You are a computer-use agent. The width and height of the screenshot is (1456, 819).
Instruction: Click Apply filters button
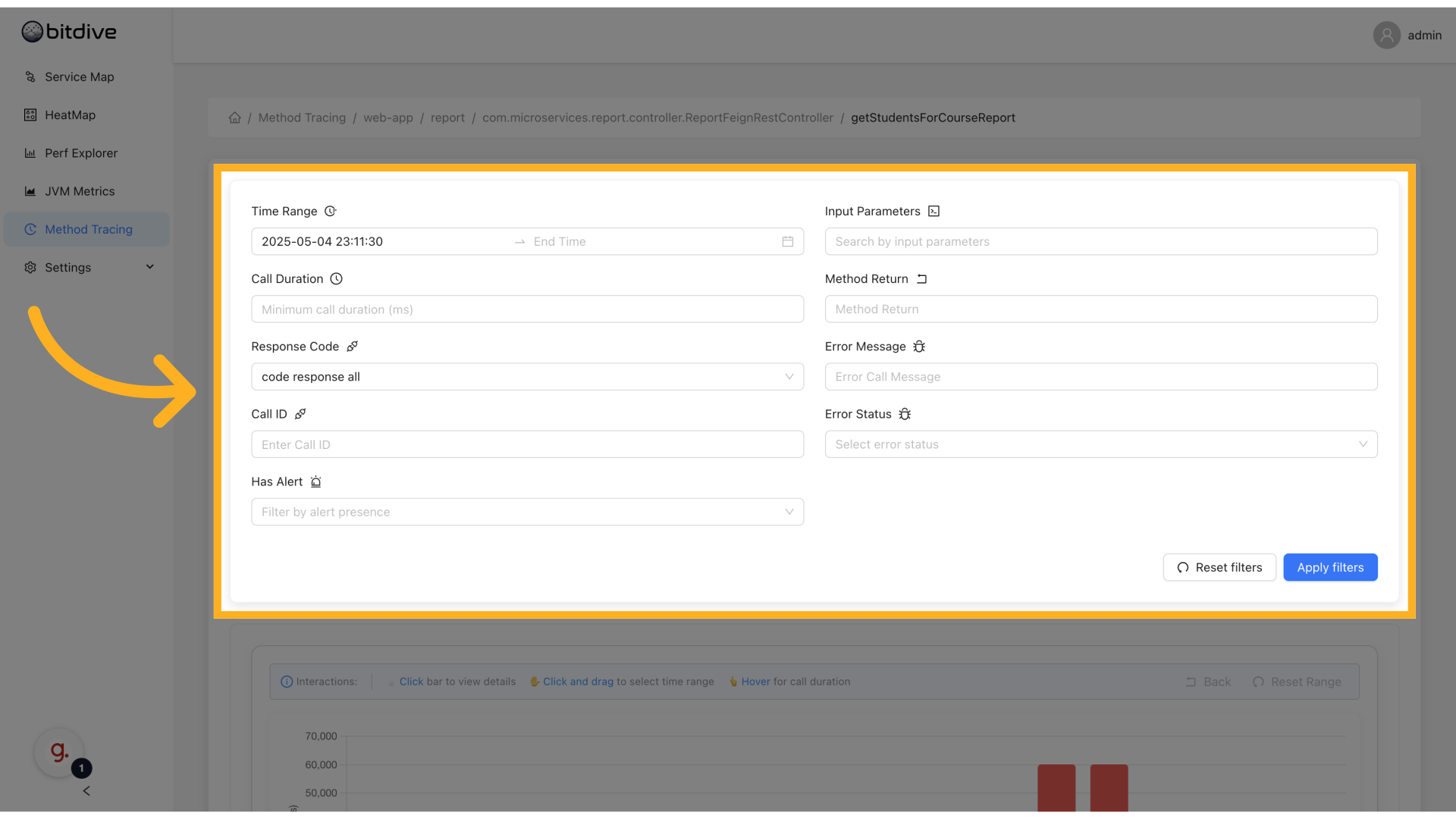tap(1330, 567)
